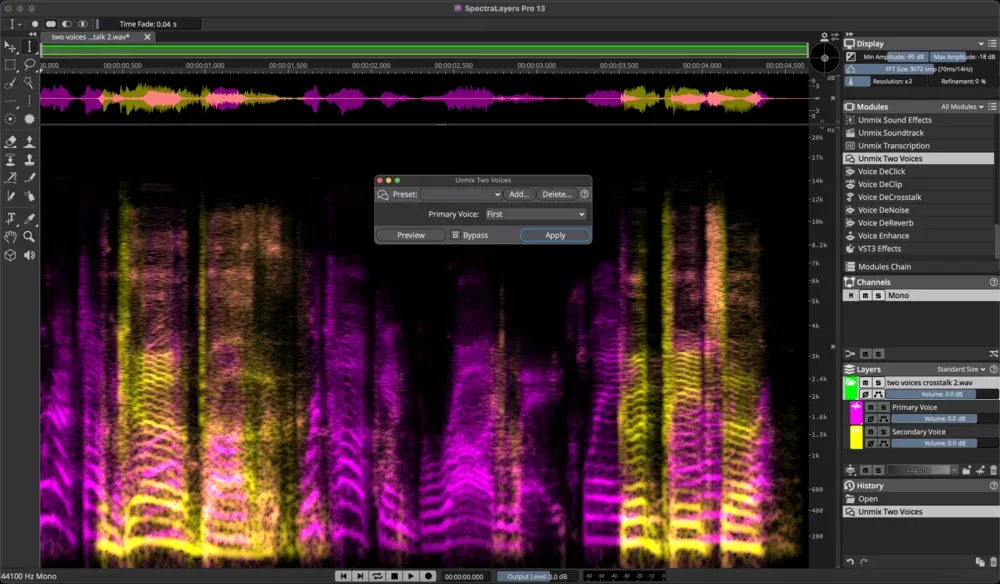Select the Clone Stamp tool
Viewport: 1000px width, 584px height.
(x=29, y=159)
